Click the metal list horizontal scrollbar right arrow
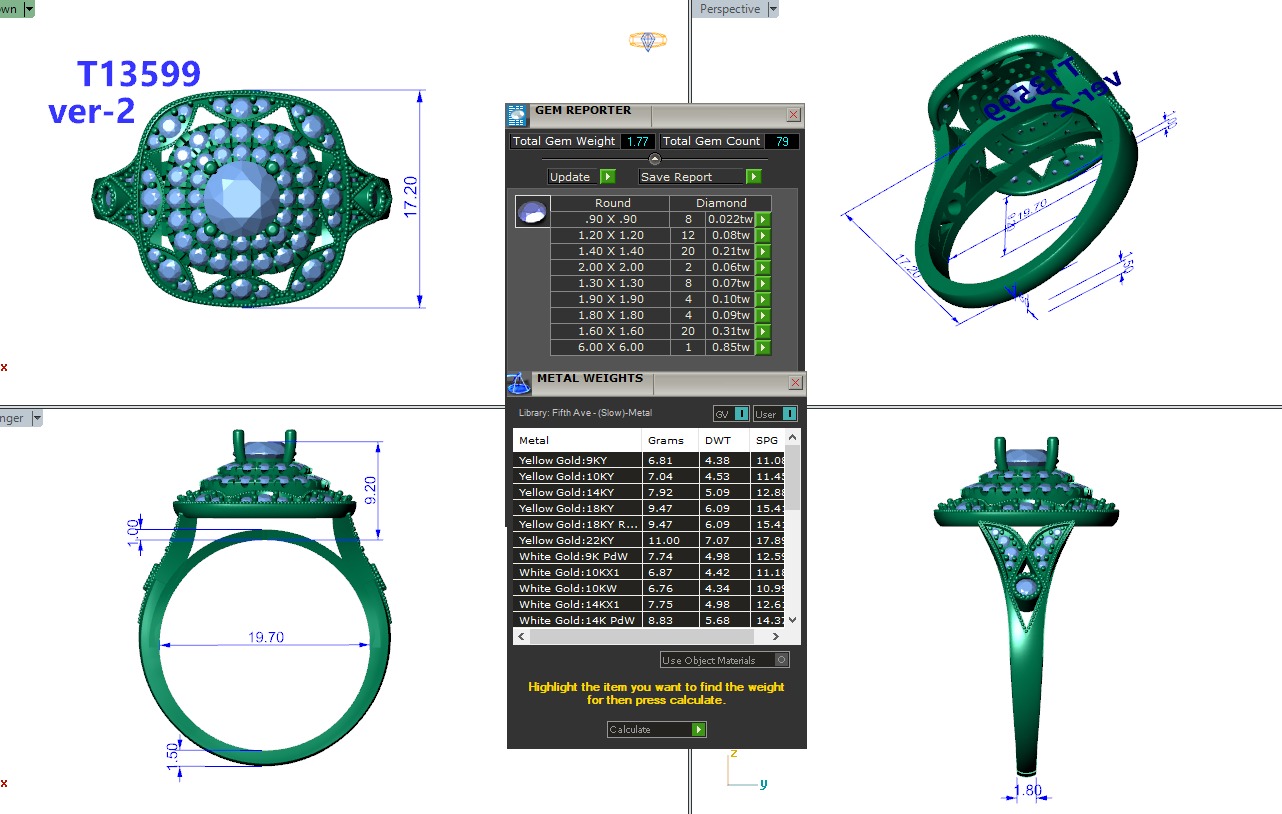1282x814 pixels. click(776, 637)
